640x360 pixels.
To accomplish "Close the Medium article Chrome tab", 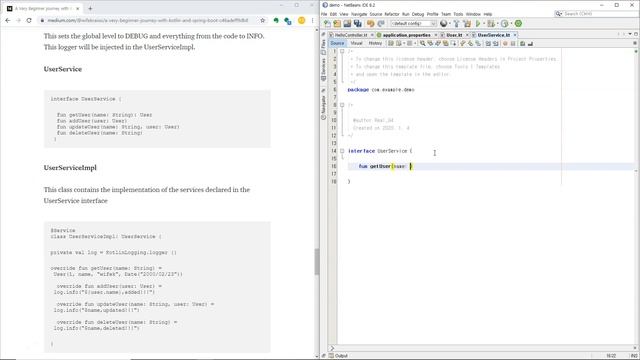I will [x=78, y=8].
